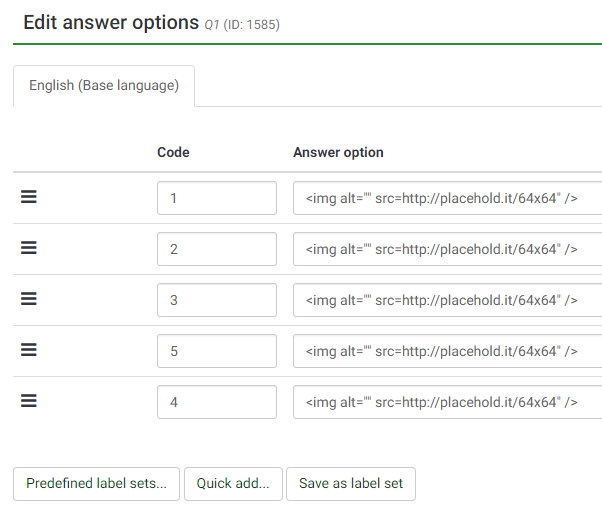Click the drag handle for code 1 row
This screenshot has width=602, height=516.
click(x=29, y=198)
